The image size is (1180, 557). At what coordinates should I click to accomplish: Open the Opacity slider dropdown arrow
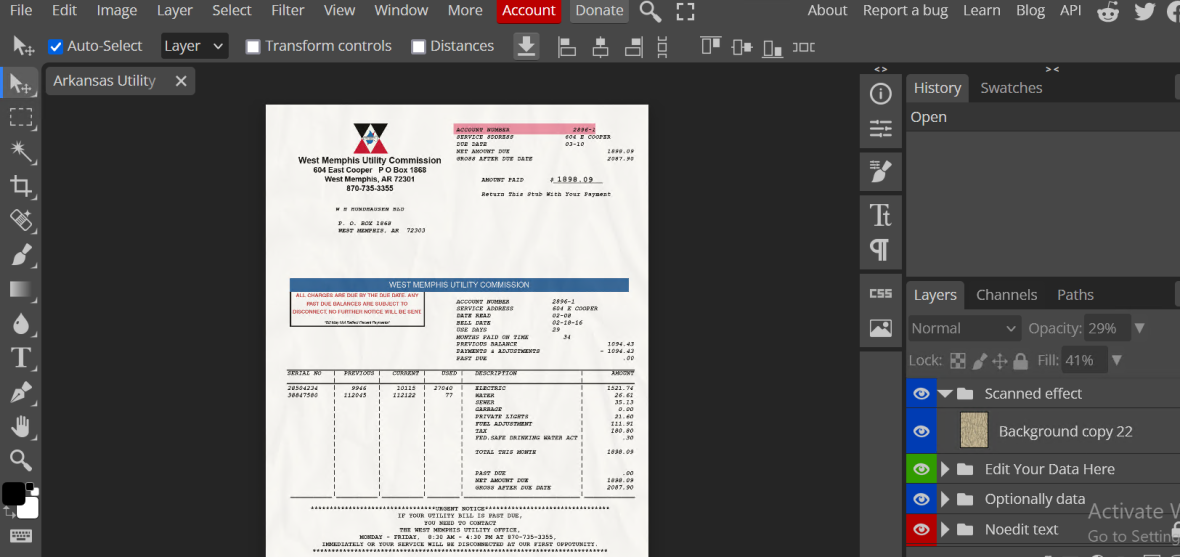tap(1139, 328)
